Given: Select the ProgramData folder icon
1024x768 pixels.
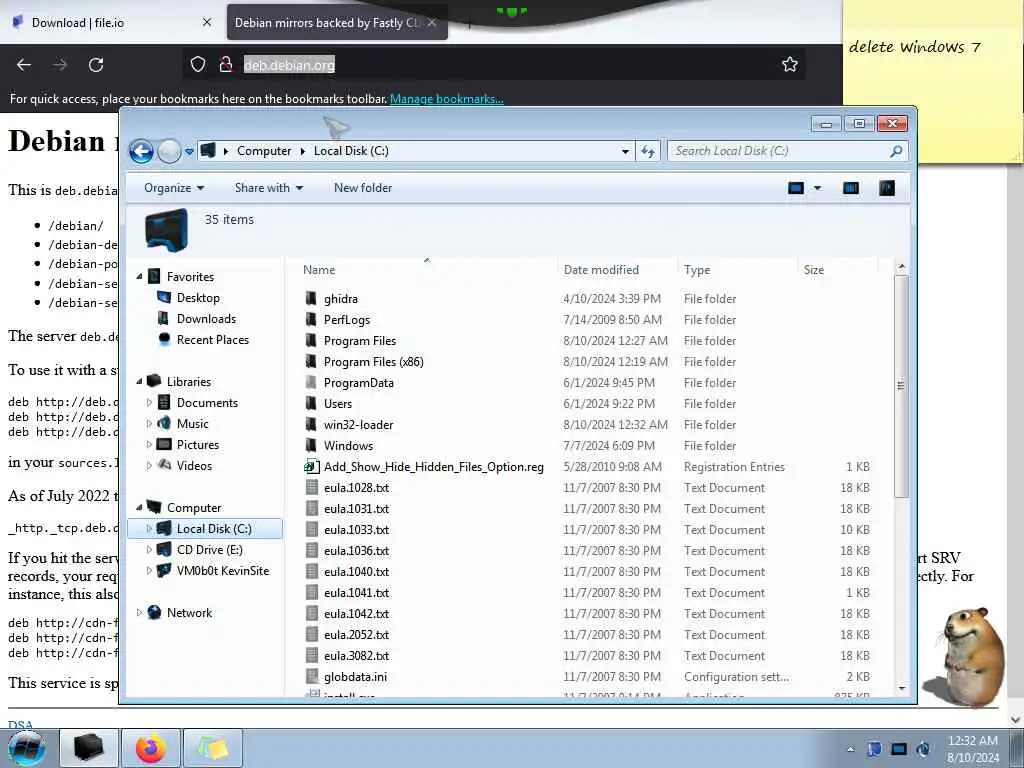Looking at the screenshot, I should pyautogui.click(x=312, y=383).
